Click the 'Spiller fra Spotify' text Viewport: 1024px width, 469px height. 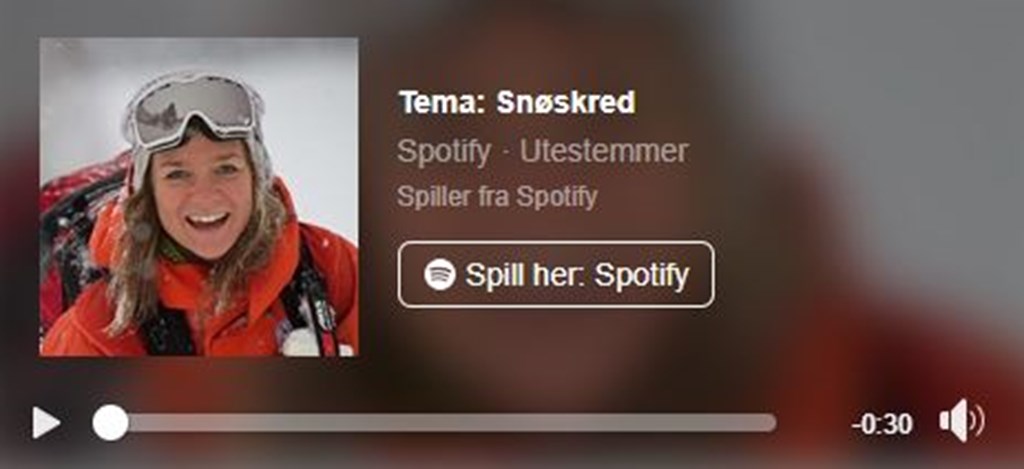pos(497,197)
